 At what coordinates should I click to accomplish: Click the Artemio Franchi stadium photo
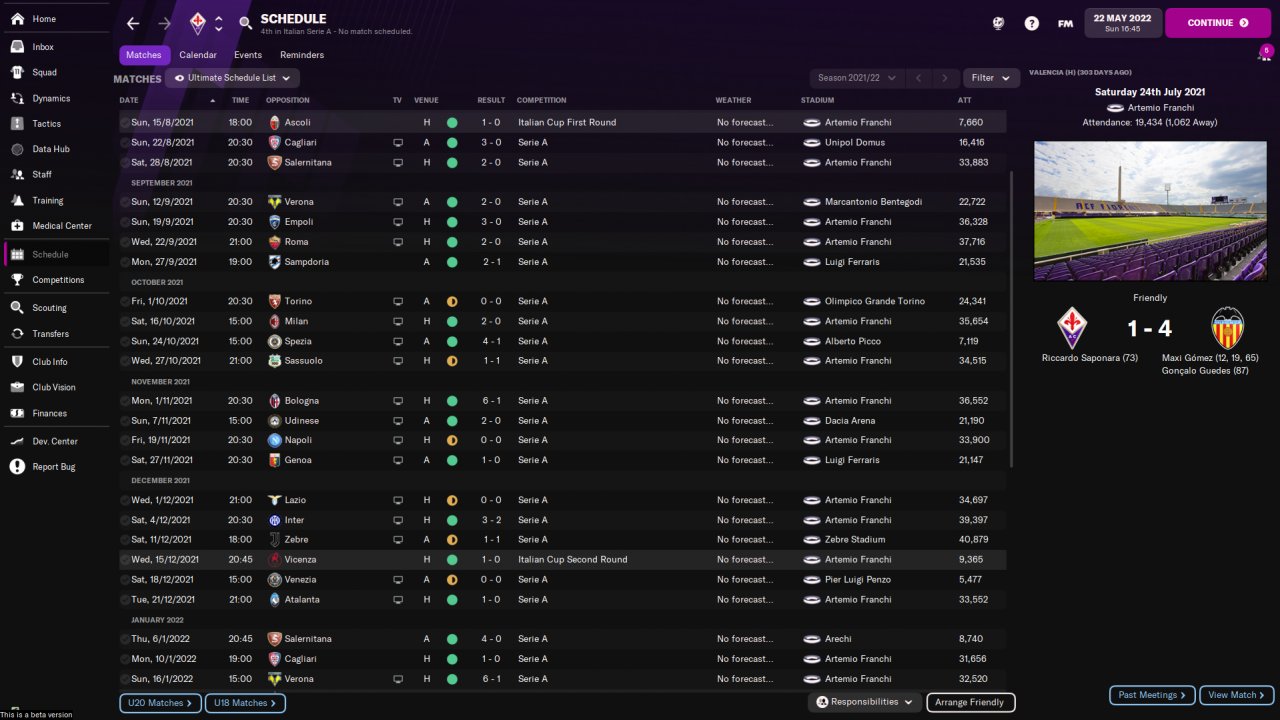[x=1148, y=210]
